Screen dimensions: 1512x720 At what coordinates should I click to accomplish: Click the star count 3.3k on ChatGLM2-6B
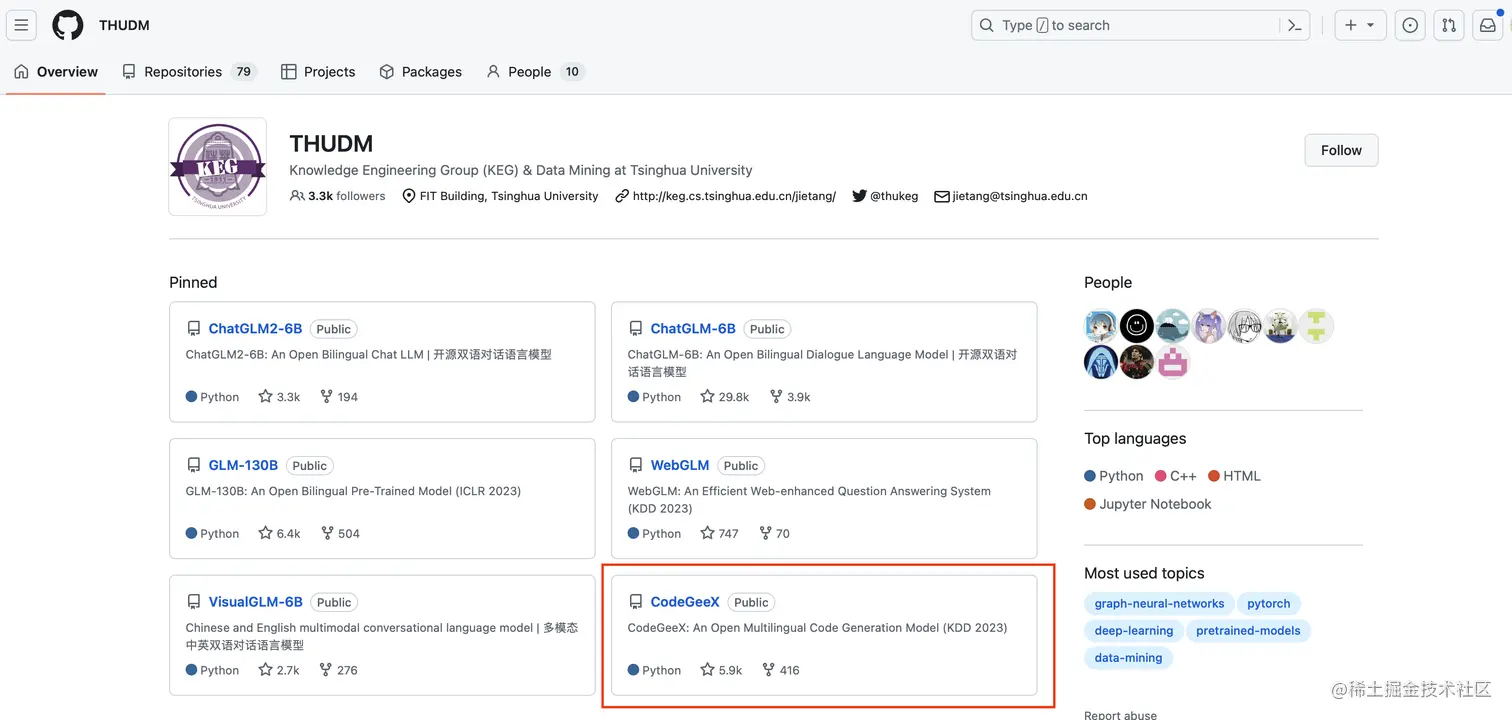(279, 397)
